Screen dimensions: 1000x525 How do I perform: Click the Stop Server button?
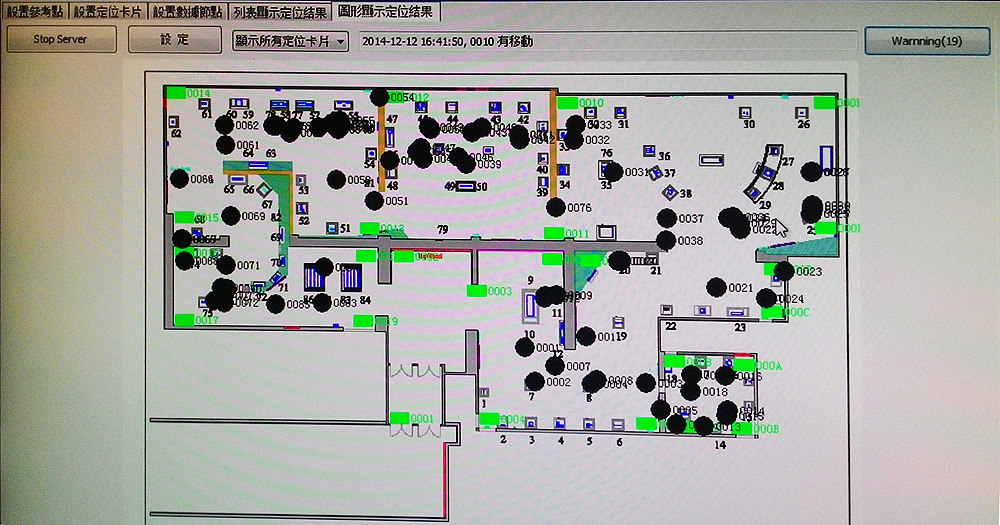(61, 40)
